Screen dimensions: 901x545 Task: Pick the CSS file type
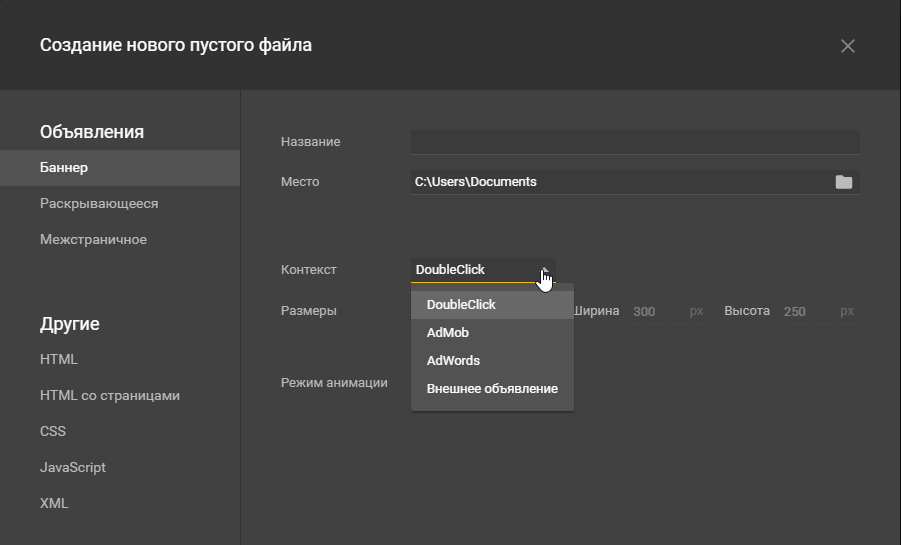53,432
